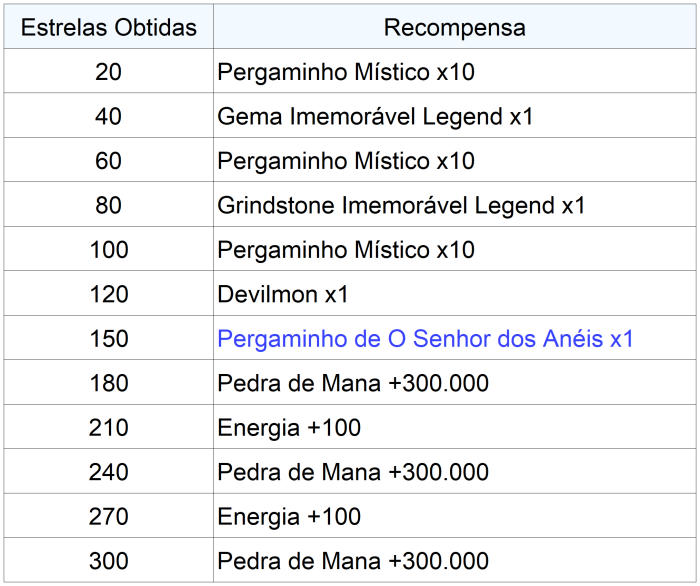Click the 120 stars cell
Image resolution: width=700 pixels, height=586 pixels.
point(108,295)
